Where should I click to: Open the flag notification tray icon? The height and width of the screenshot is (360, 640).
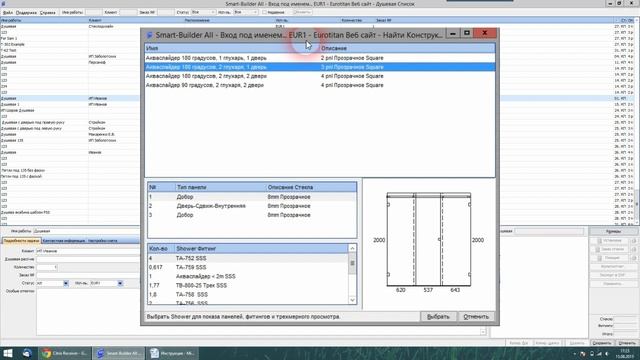(583, 353)
